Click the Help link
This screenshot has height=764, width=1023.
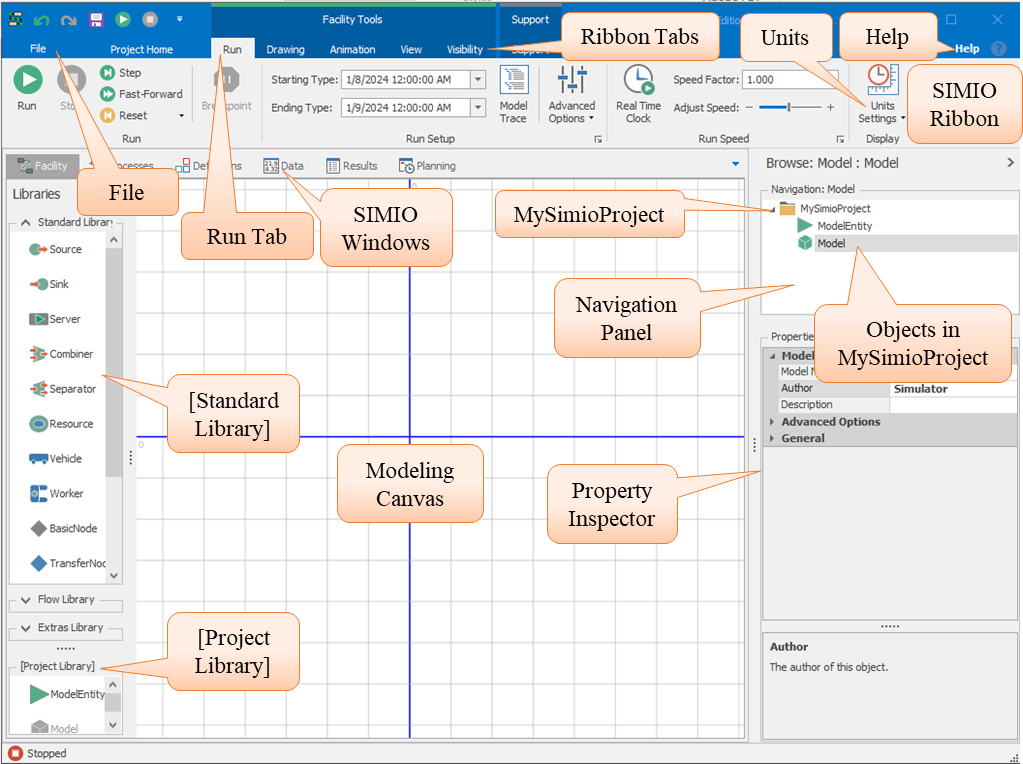[x=967, y=48]
